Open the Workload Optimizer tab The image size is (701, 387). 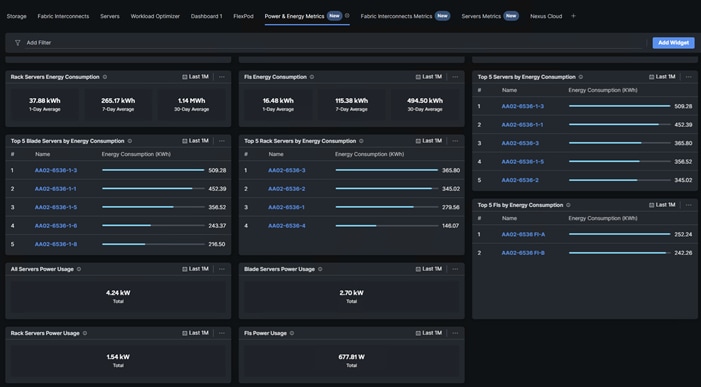(155, 16)
